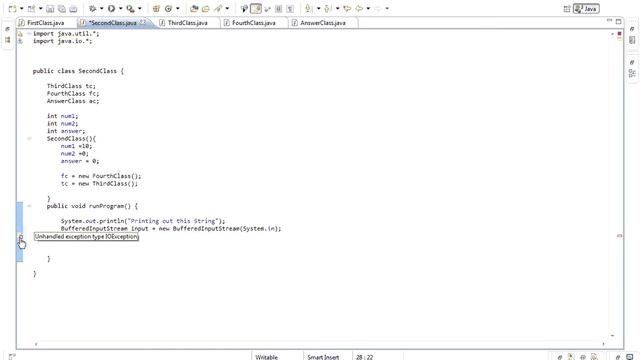Select the Java perspective button

[x=586, y=9]
